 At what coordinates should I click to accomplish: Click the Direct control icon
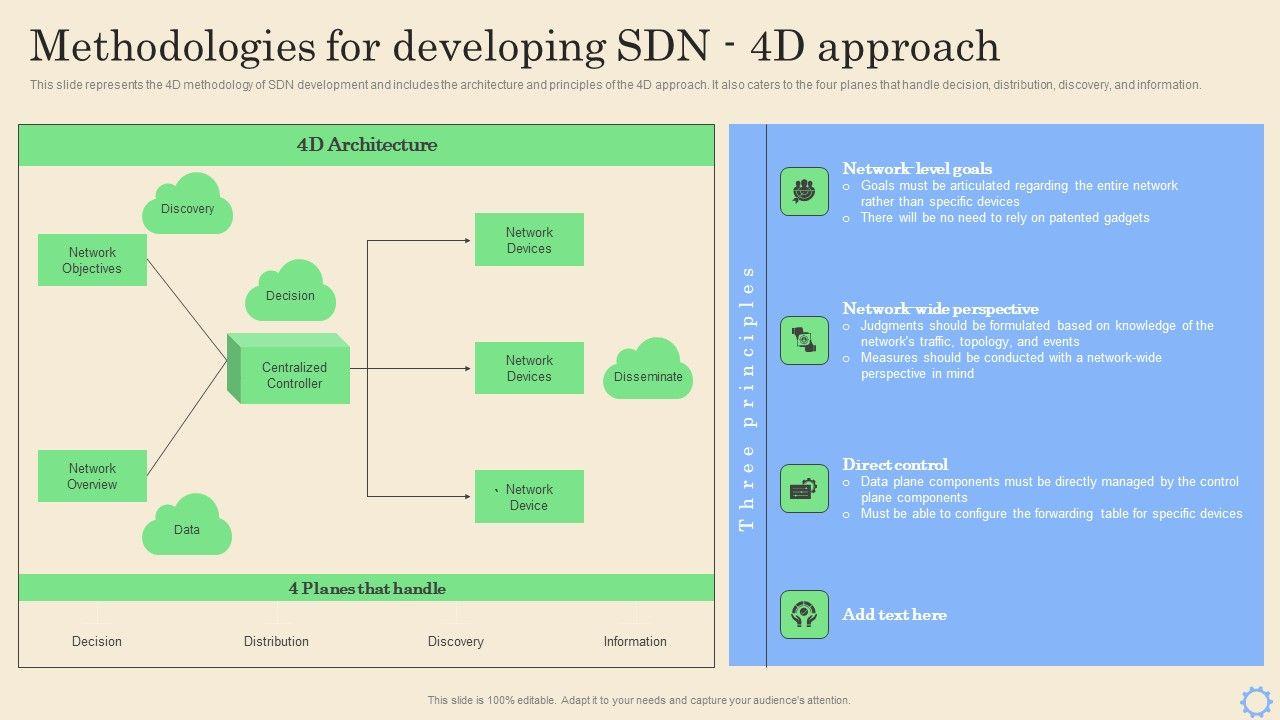point(804,488)
